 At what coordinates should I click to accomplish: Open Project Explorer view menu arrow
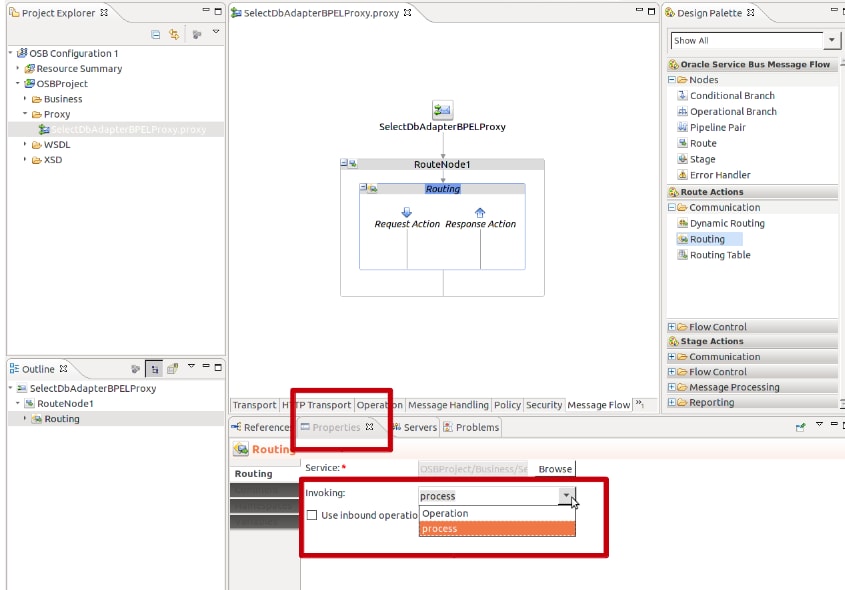[x=216, y=32]
